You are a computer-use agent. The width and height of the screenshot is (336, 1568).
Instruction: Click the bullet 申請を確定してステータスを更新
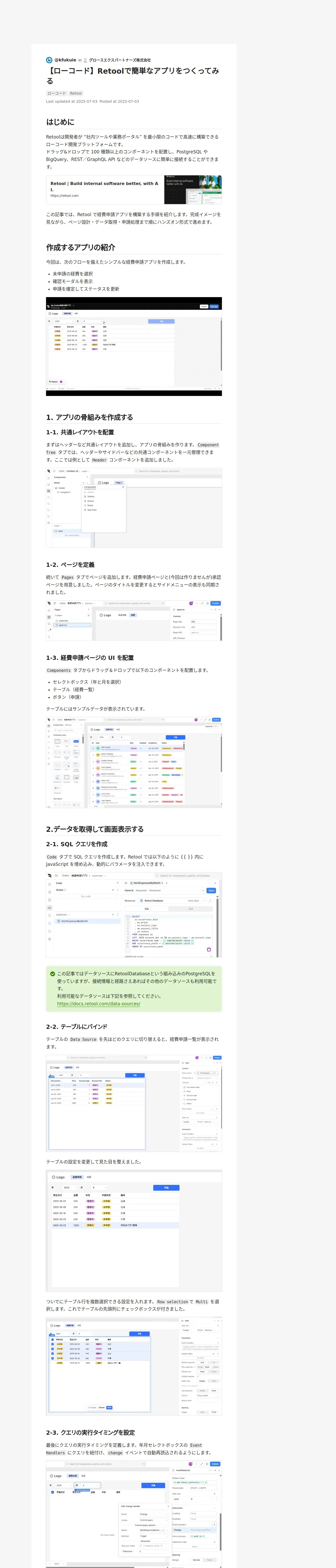click(x=86, y=289)
